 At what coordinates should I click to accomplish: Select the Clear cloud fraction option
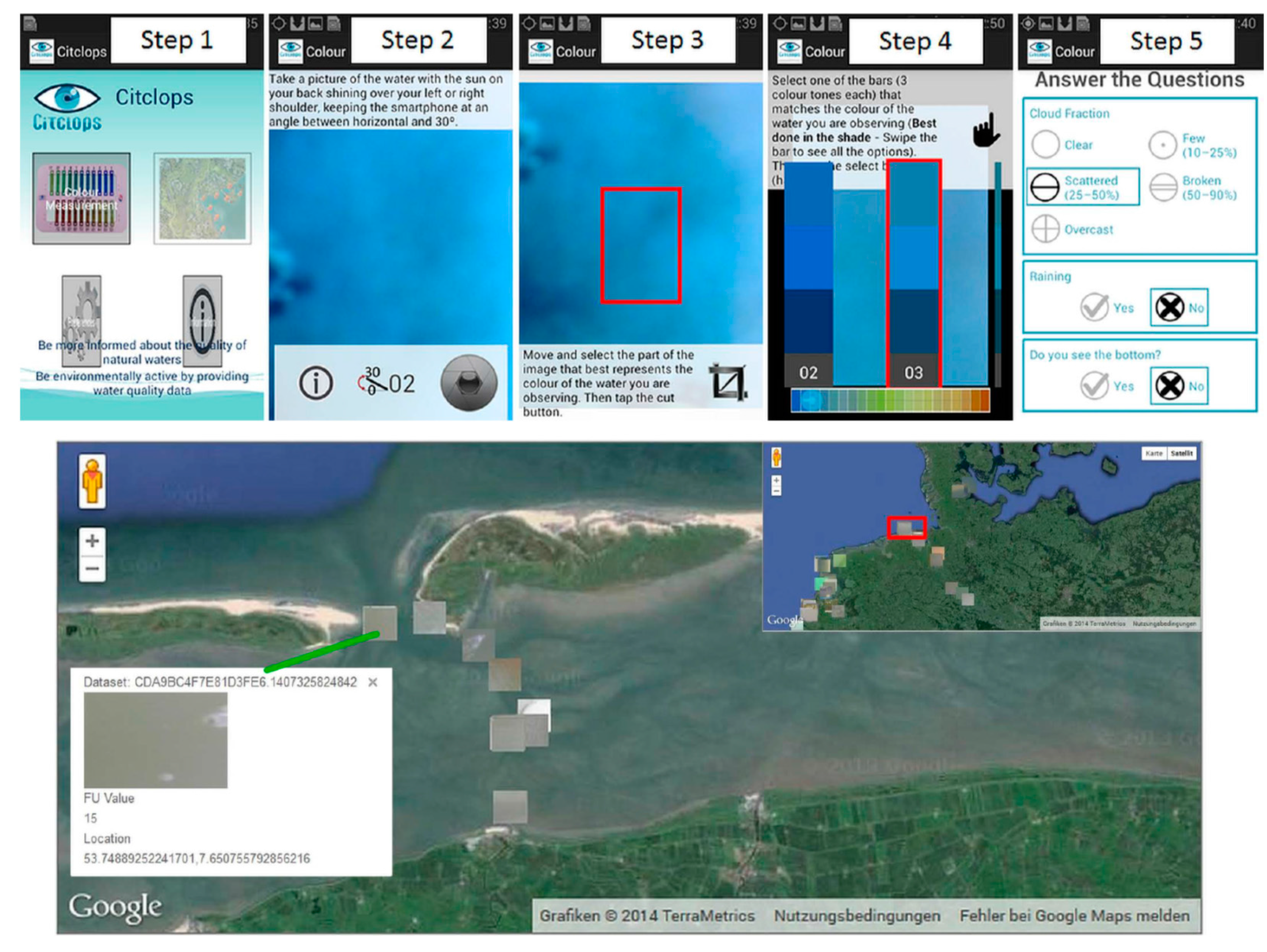pos(1045,144)
